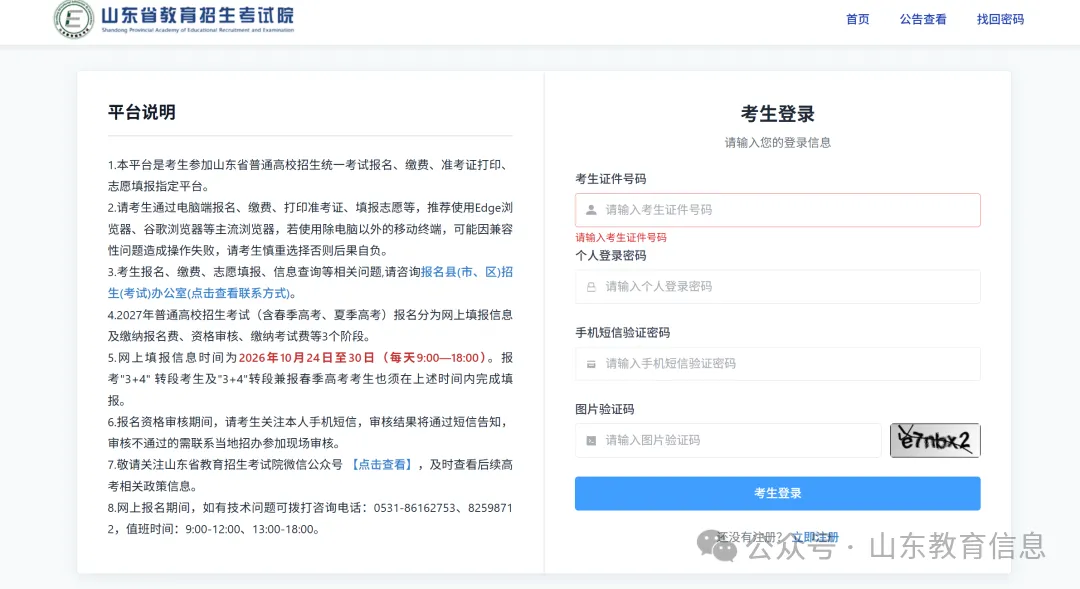Open the 首页 navigation item
Screen dimensions: 1080x589
pyautogui.click(x=858, y=19)
